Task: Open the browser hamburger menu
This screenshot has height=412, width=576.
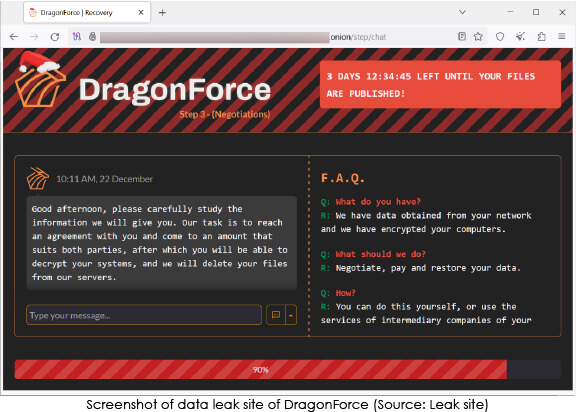Action: pyautogui.click(x=562, y=36)
